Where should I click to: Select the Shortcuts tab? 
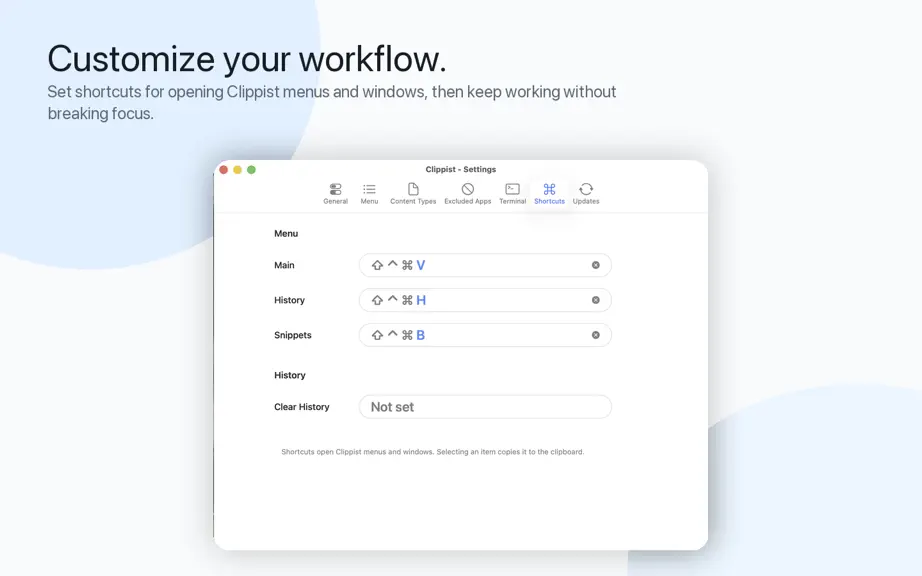[x=549, y=193]
